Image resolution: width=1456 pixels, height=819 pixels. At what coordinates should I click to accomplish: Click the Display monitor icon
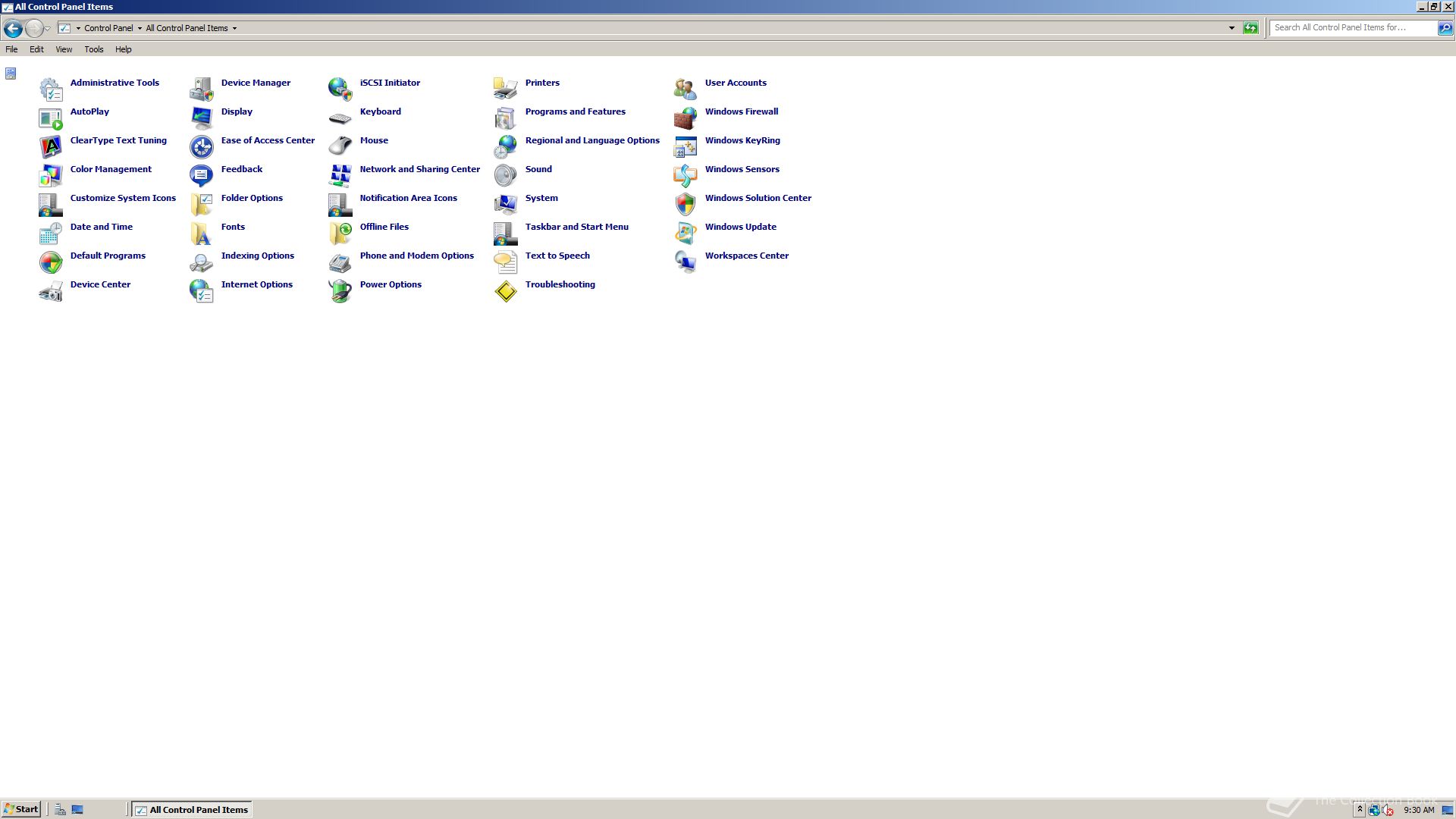(x=202, y=118)
